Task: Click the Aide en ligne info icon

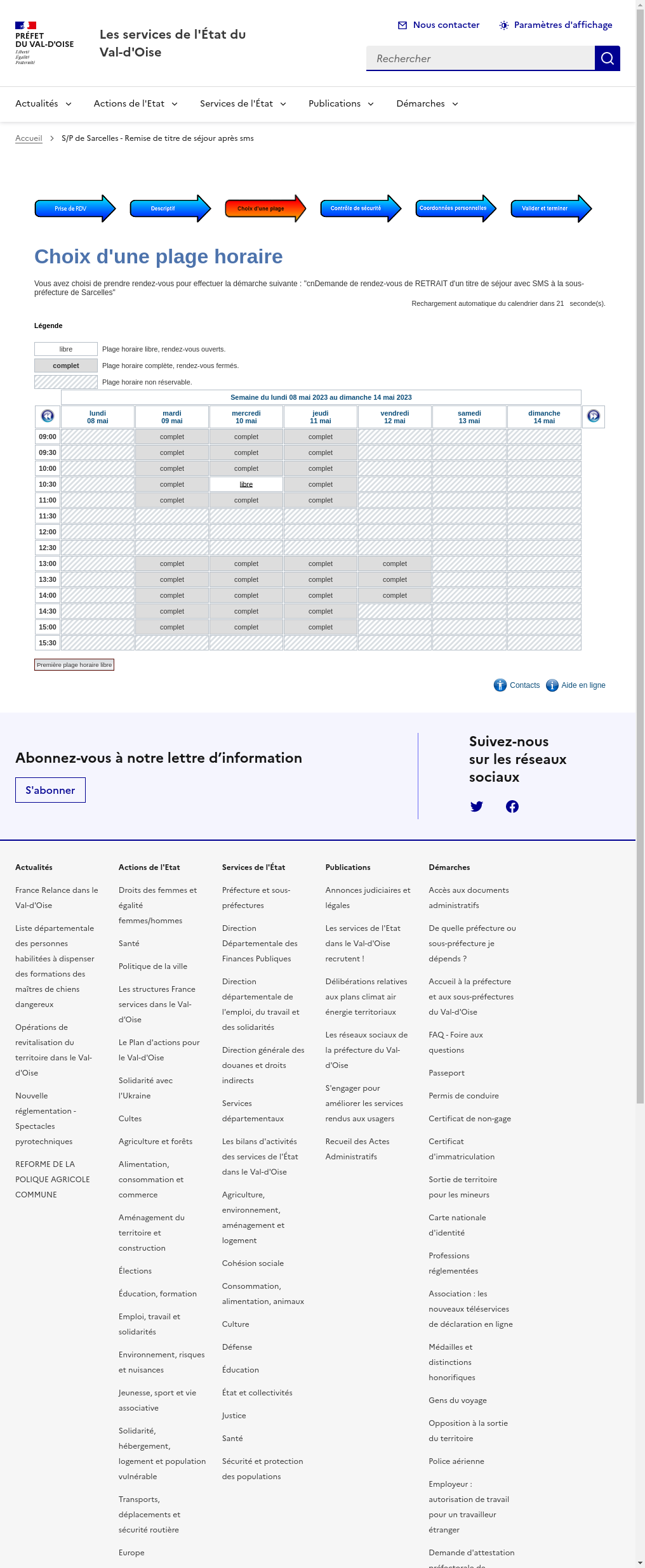Action: [x=552, y=685]
